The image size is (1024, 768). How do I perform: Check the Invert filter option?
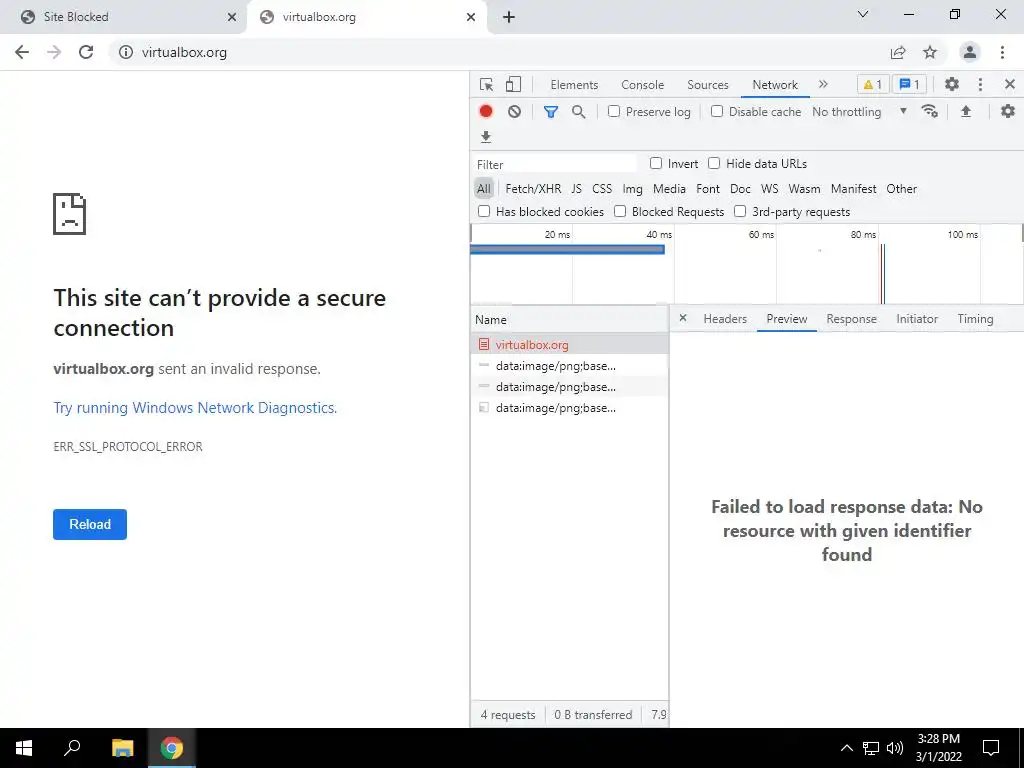pyautogui.click(x=656, y=163)
